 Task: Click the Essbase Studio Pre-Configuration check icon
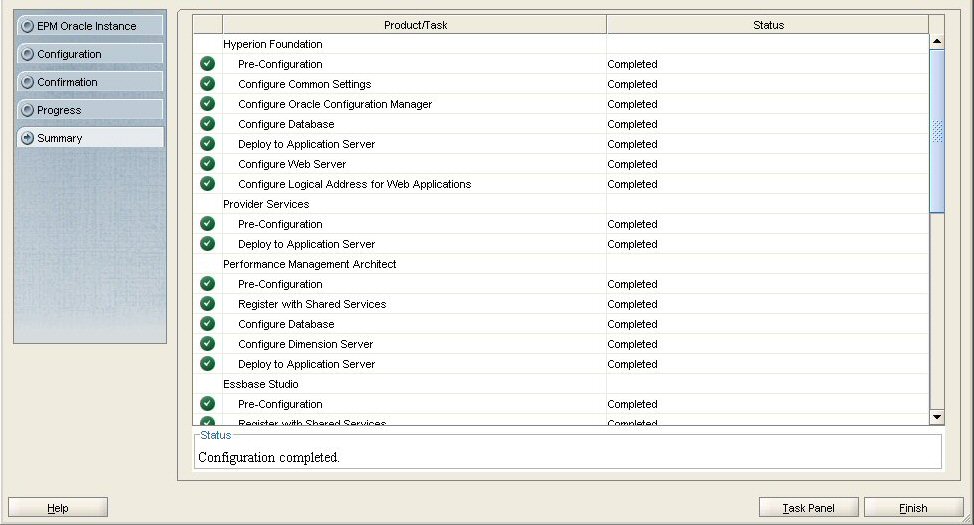click(207, 404)
